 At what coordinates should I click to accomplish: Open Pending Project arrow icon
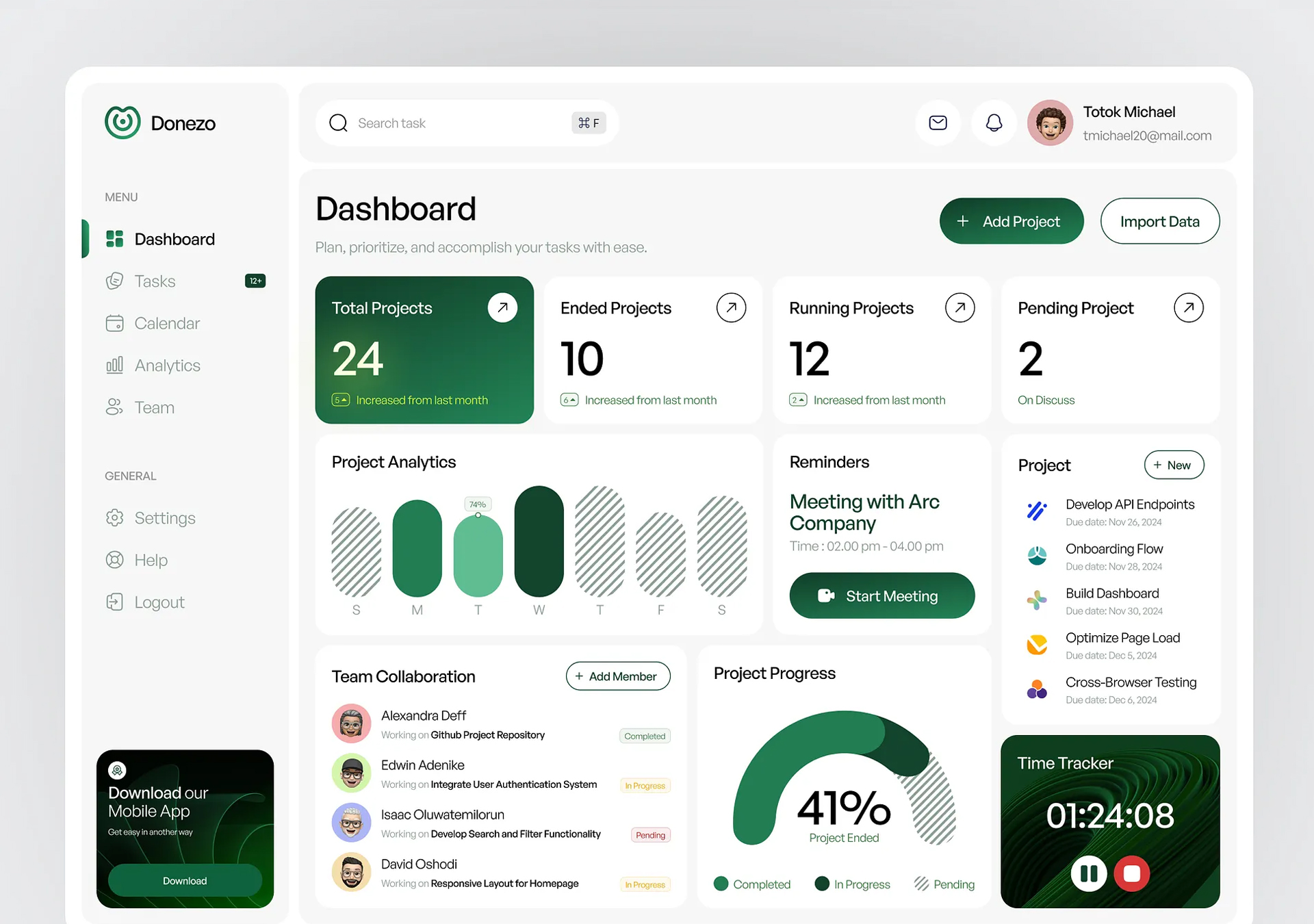(1188, 308)
